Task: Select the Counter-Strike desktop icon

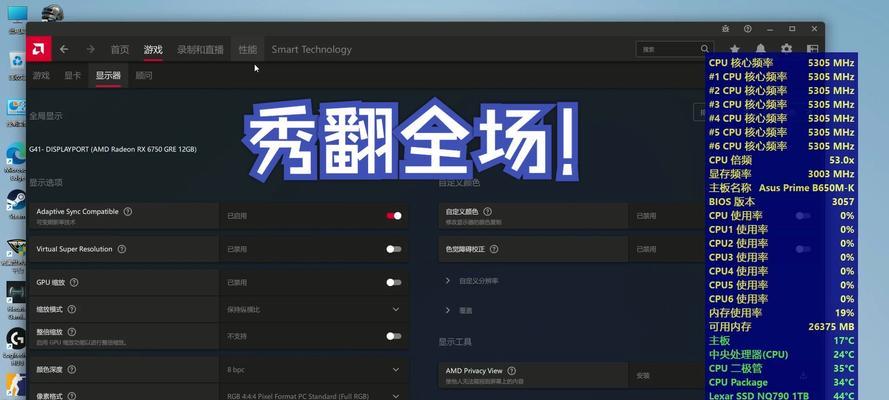Action: [16, 385]
